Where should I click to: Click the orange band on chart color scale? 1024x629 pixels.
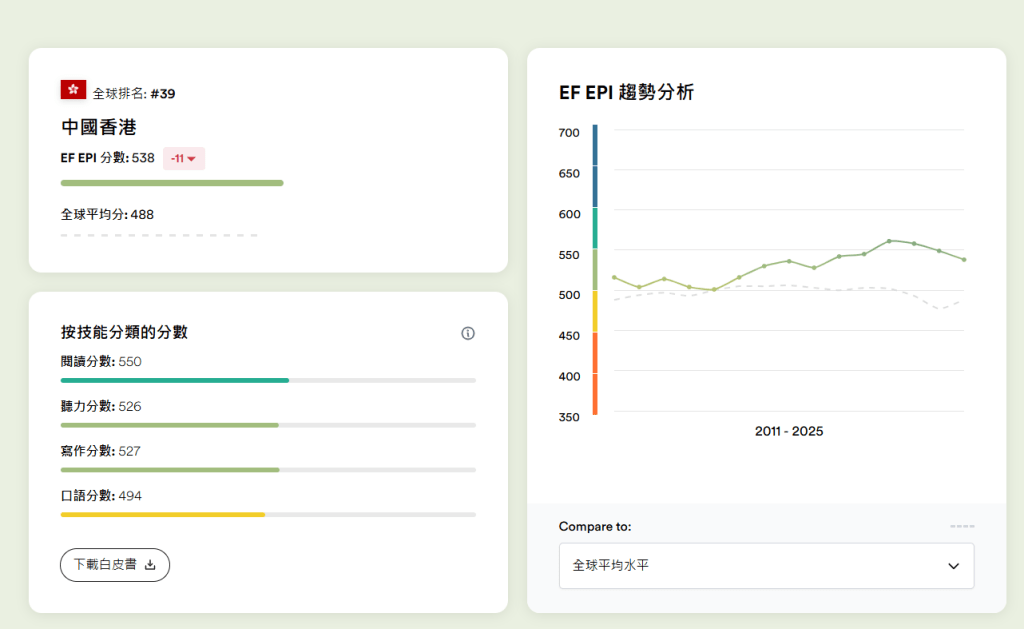coord(595,373)
